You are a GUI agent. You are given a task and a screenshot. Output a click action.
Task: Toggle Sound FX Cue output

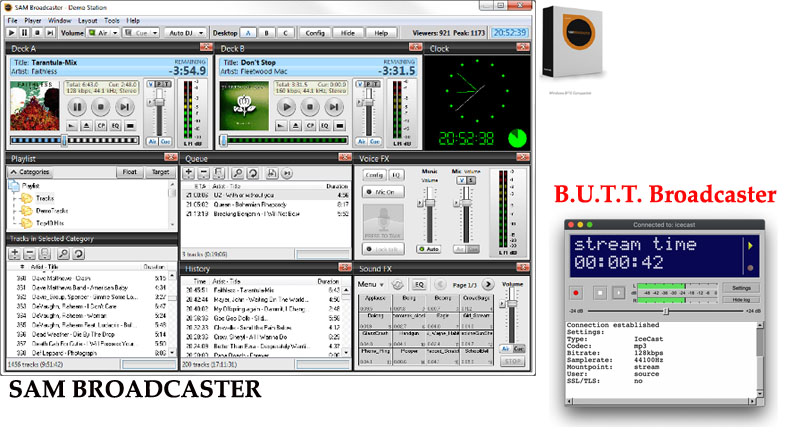[518, 349]
